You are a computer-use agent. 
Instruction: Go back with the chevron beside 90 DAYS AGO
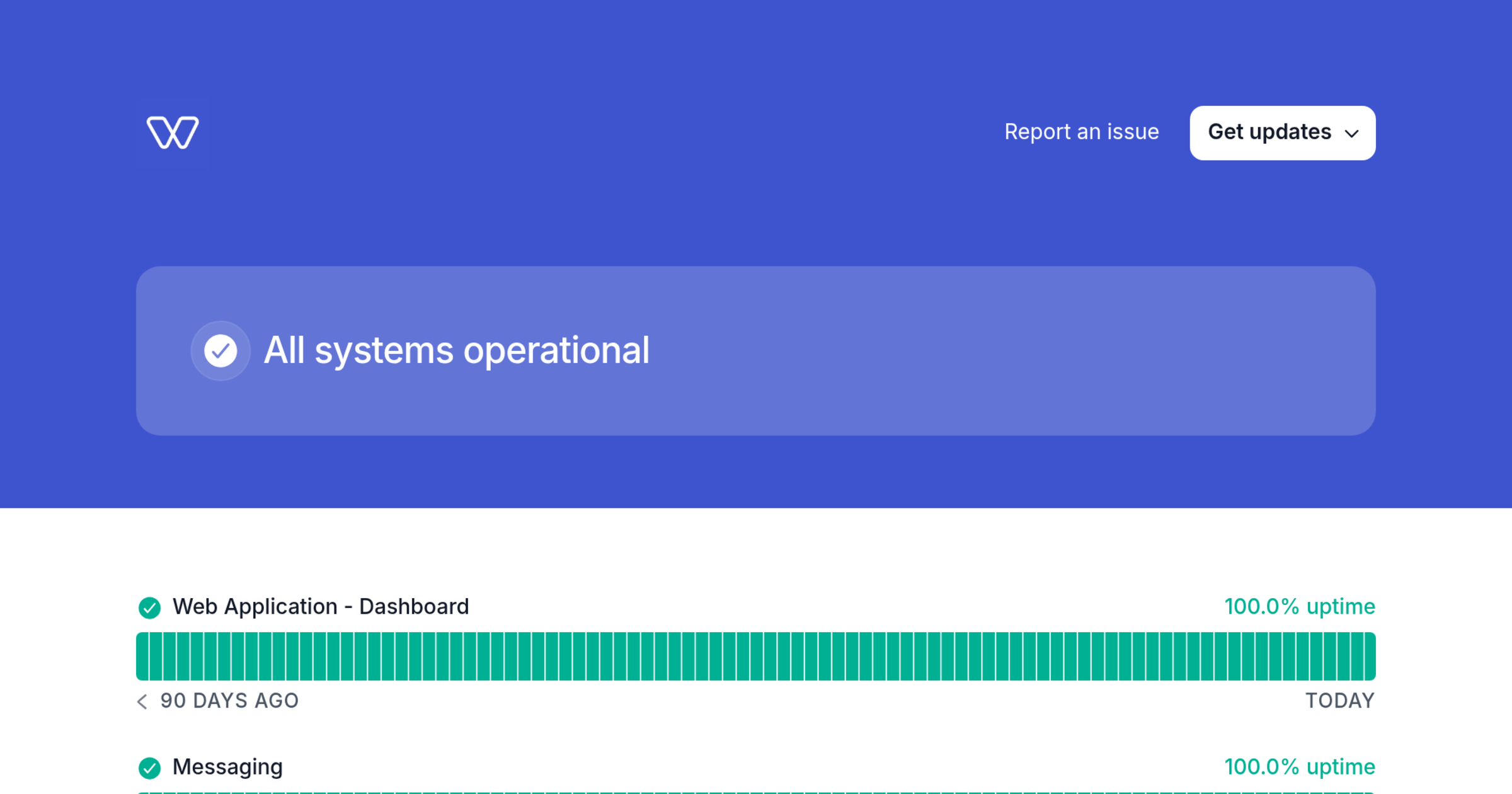coord(142,701)
